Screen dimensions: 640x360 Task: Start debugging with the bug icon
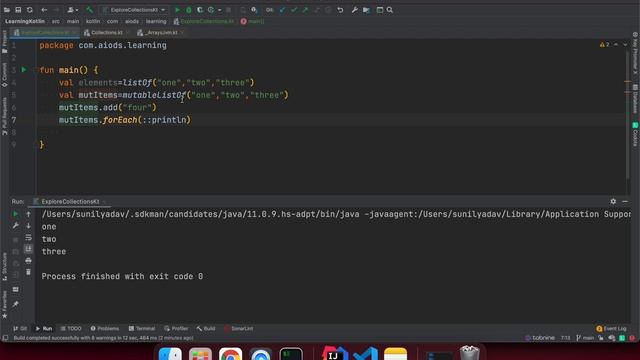tap(189, 10)
